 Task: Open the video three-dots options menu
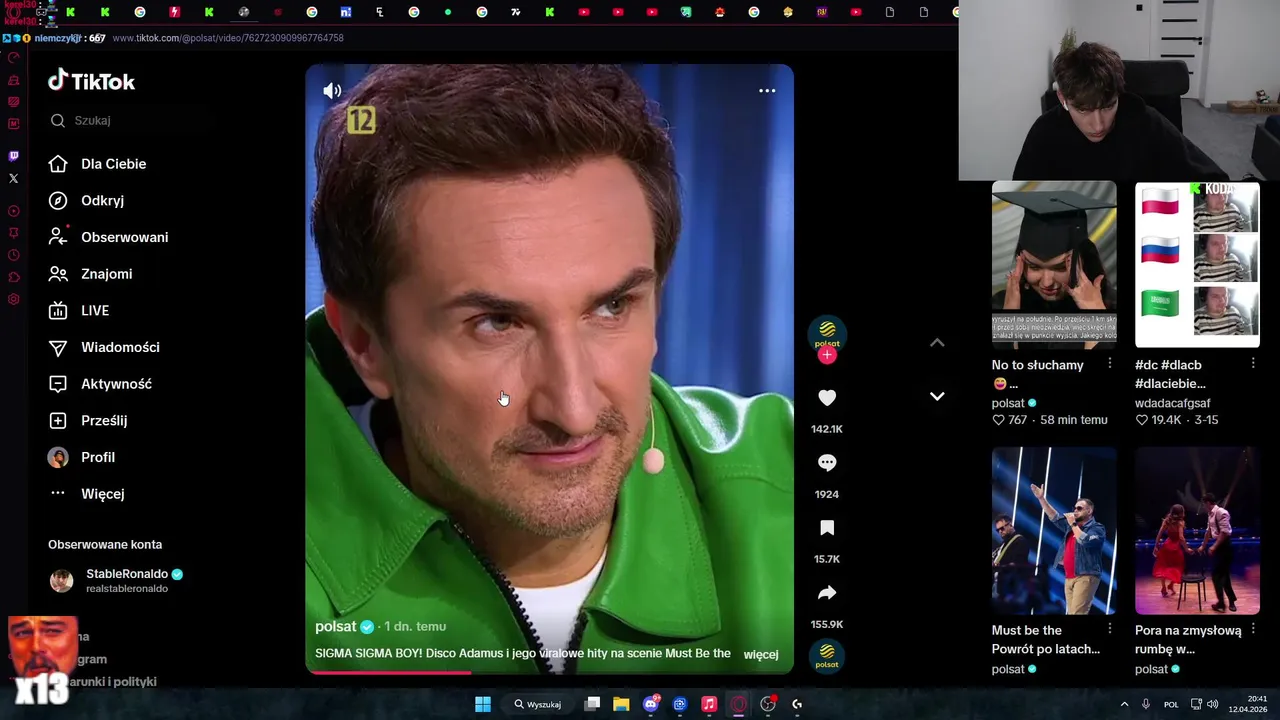click(767, 91)
